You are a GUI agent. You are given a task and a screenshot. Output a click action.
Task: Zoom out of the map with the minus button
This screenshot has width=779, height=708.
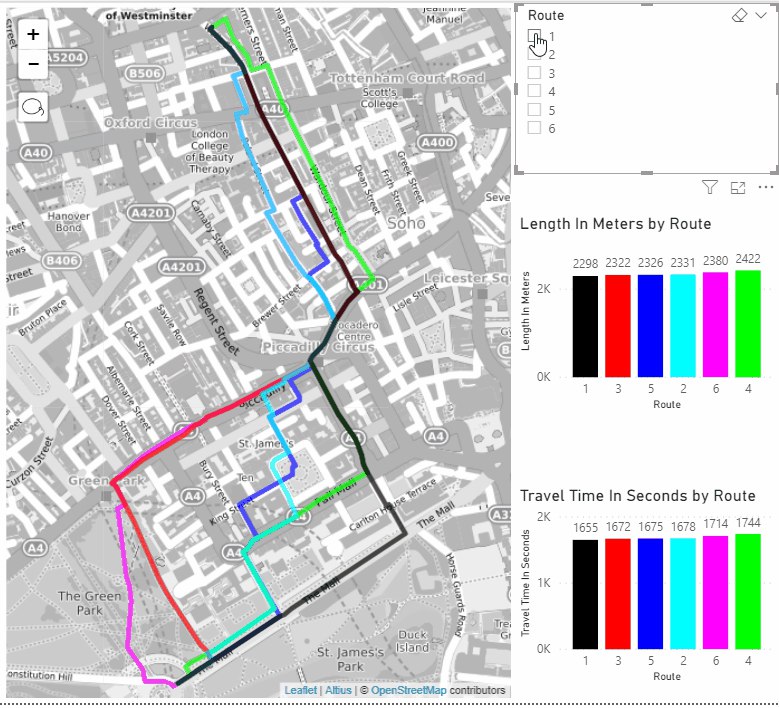33,64
